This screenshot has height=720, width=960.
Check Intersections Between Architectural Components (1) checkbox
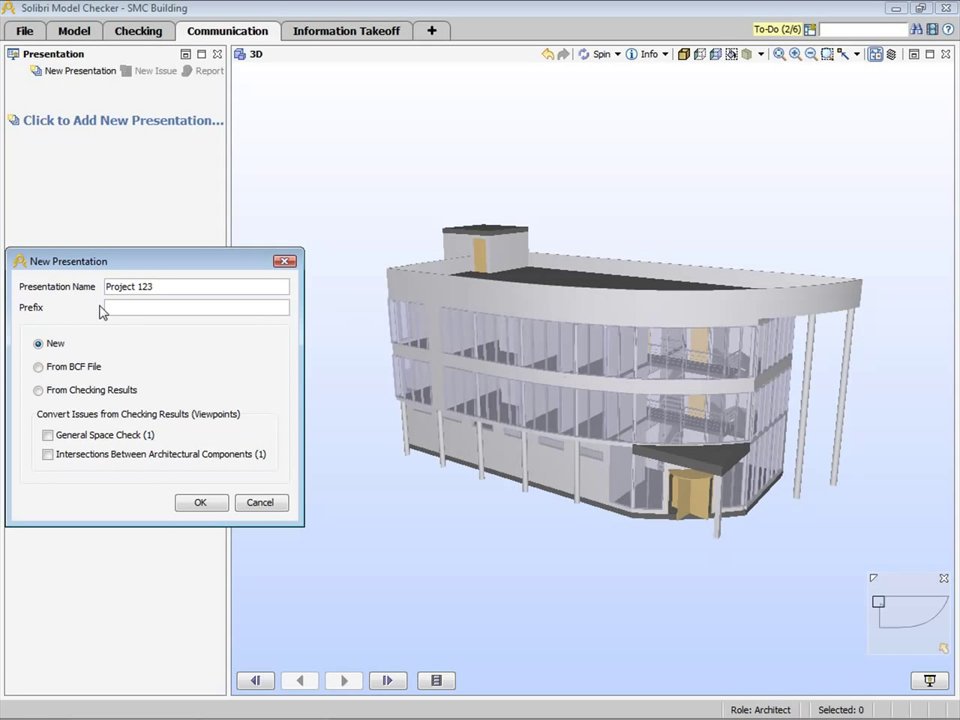[x=48, y=455]
